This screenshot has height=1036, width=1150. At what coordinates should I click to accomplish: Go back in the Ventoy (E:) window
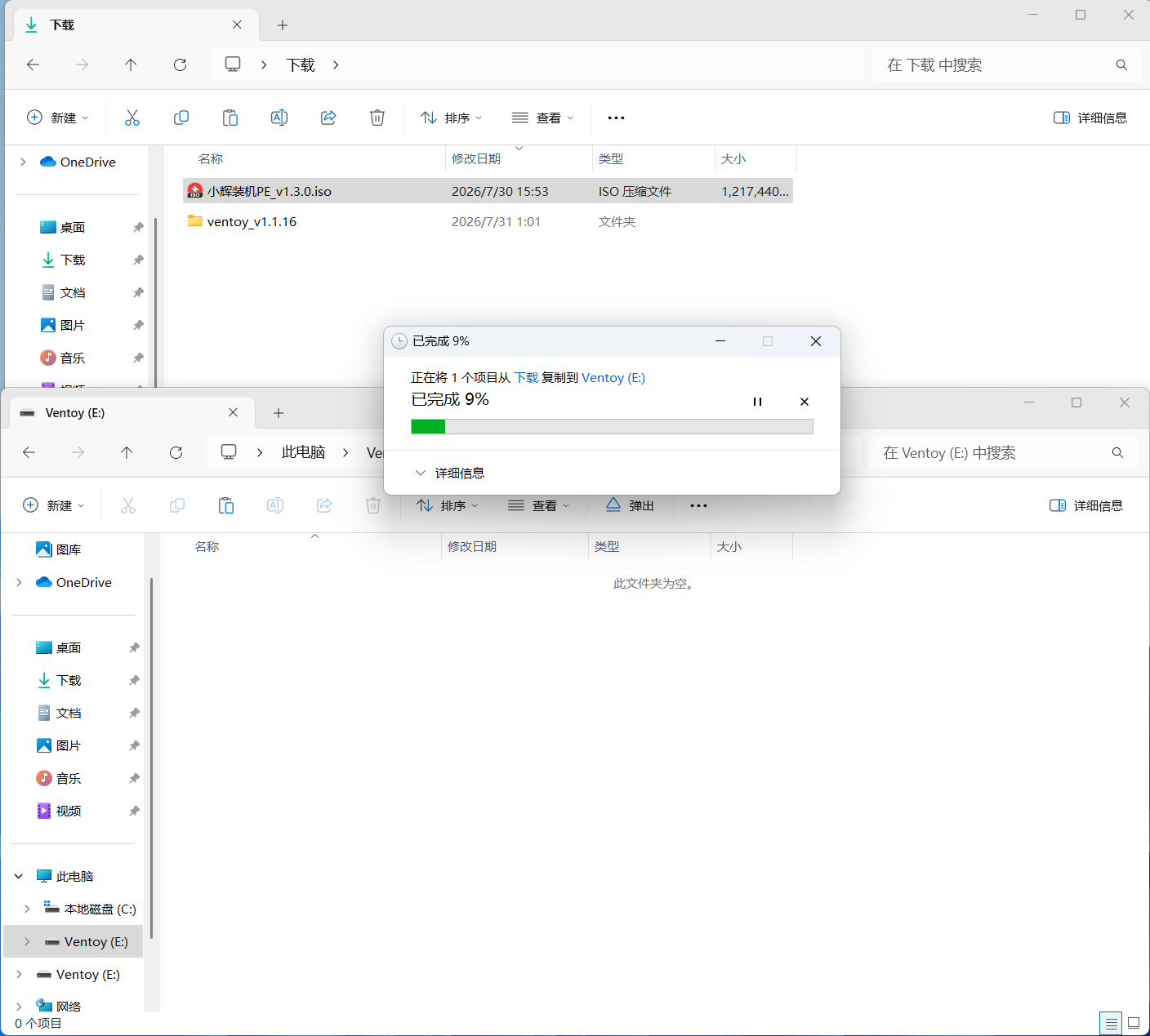29,452
